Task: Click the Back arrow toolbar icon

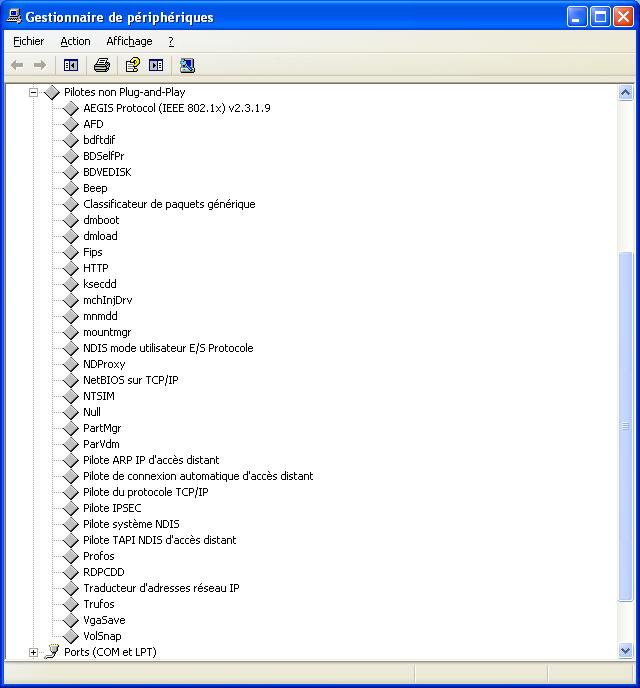Action: point(17,65)
